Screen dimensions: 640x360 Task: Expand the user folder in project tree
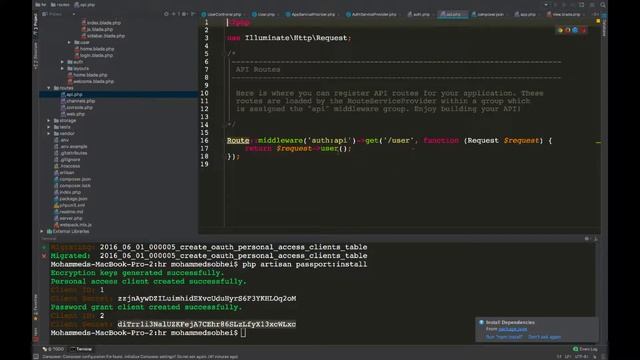[x=69, y=42]
